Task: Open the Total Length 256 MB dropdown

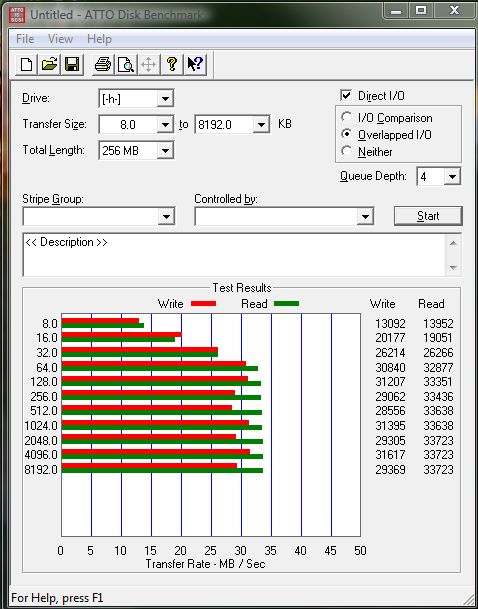Action: [x=165, y=150]
